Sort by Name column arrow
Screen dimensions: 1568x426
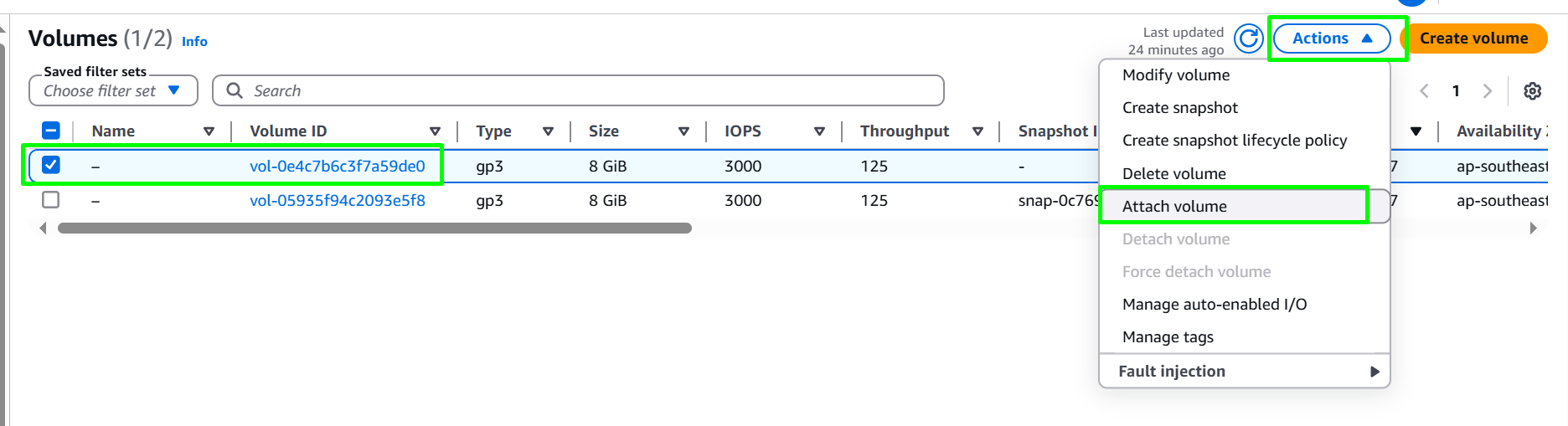coord(209,131)
